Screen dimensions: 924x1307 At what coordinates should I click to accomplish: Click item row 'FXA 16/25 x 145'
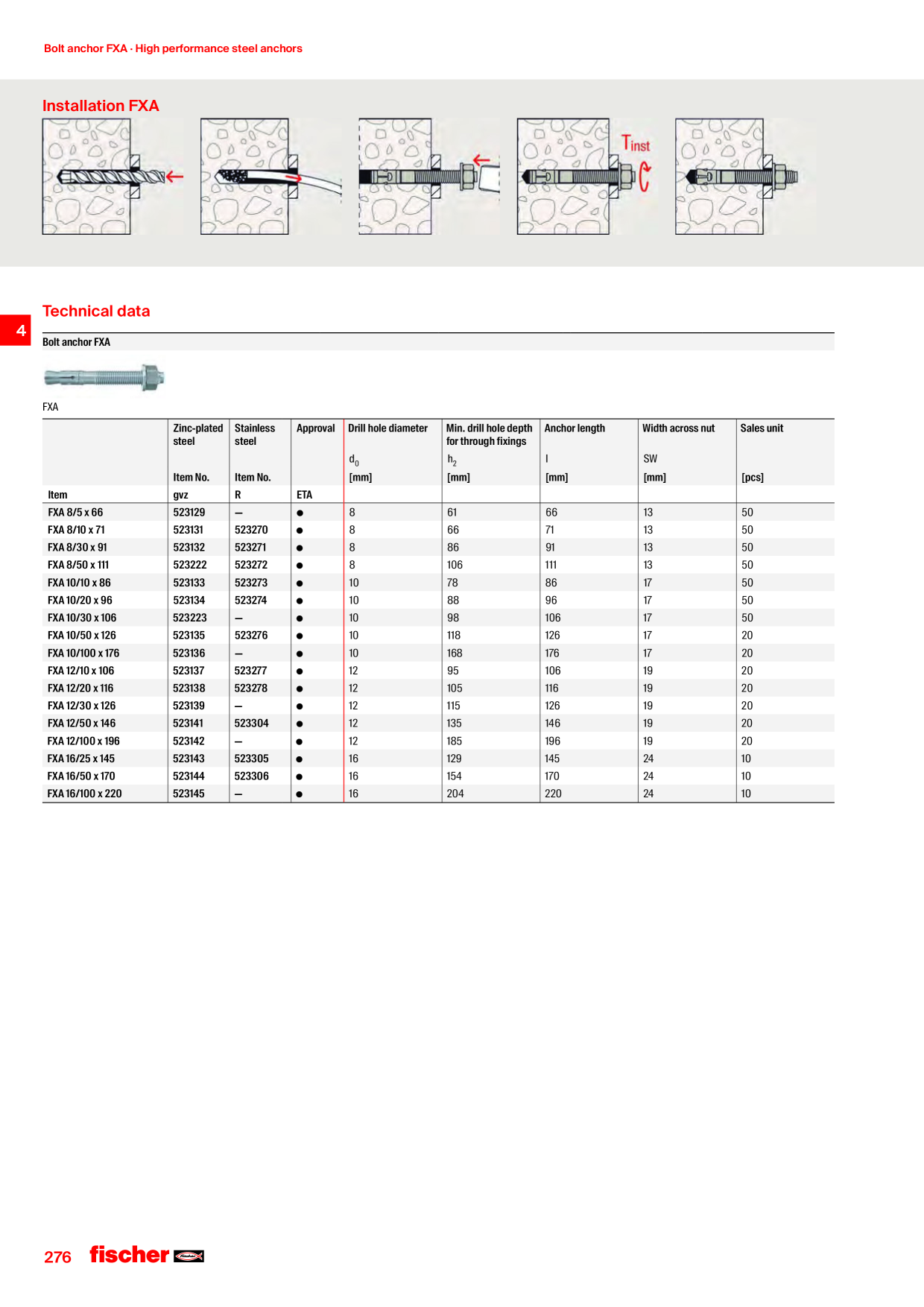pyautogui.click(x=438, y=759)
